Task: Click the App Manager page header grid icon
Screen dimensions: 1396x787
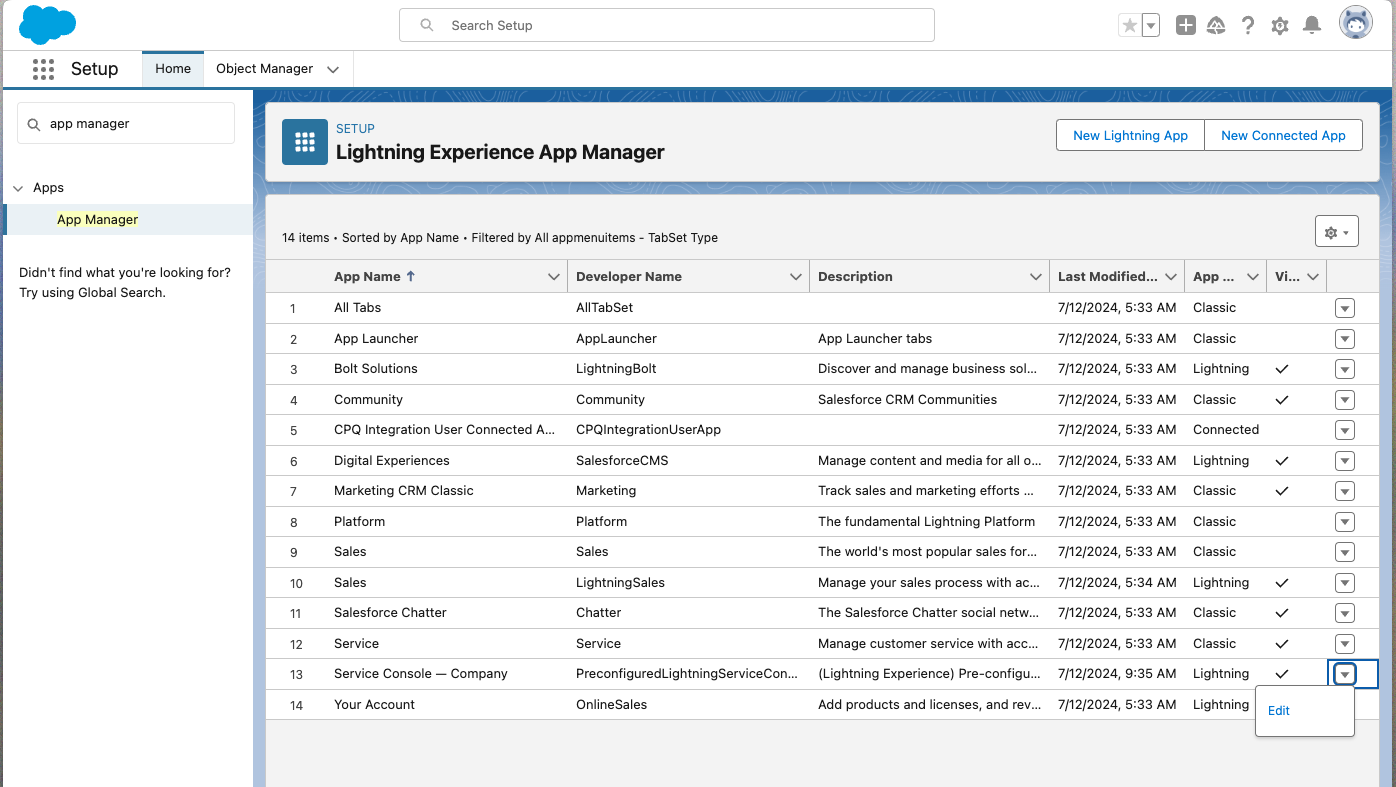Action: [x=304, y=142]
